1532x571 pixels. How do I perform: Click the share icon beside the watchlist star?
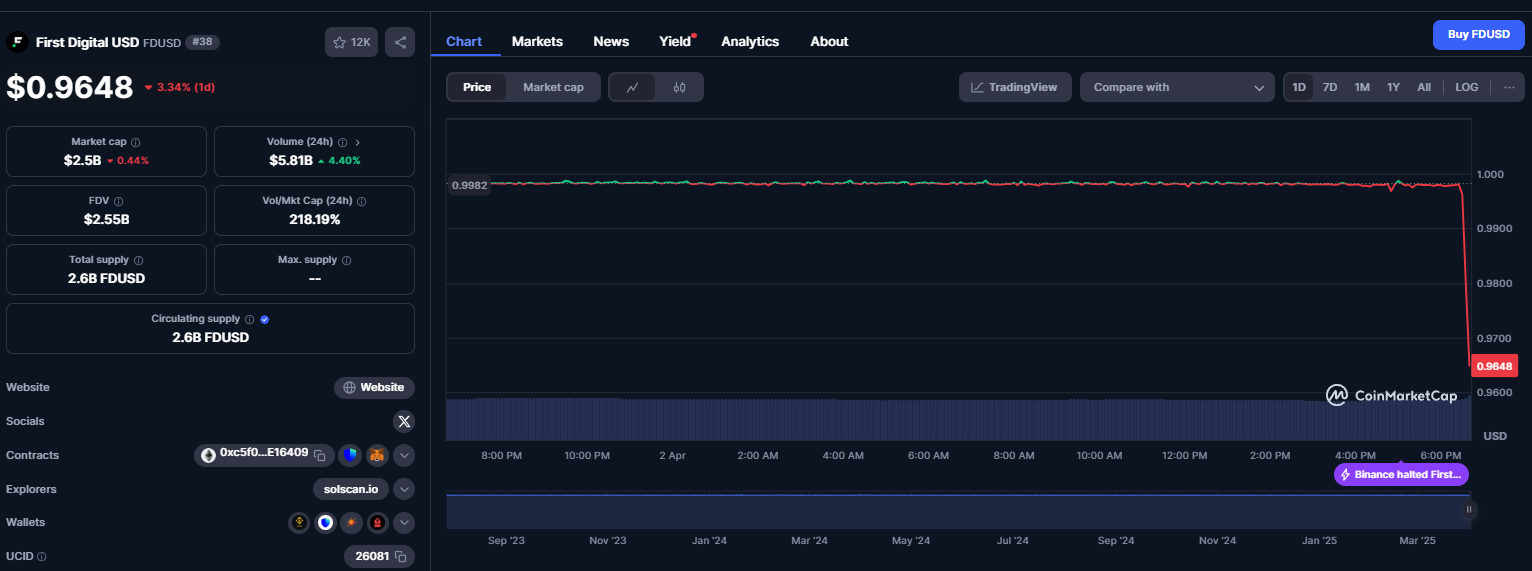400,42
